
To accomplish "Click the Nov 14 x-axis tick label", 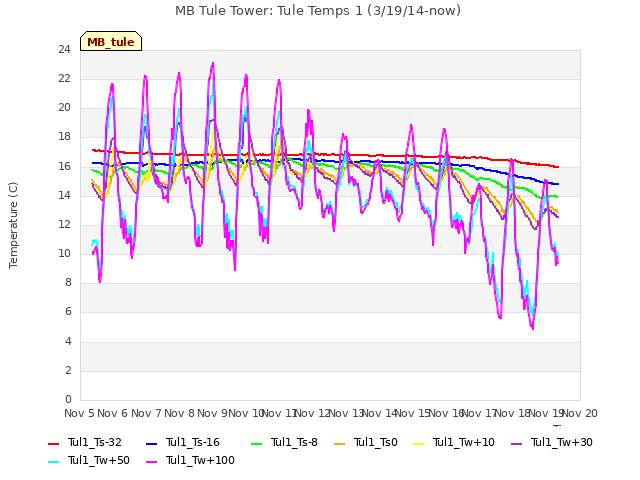I will (379, 413).
